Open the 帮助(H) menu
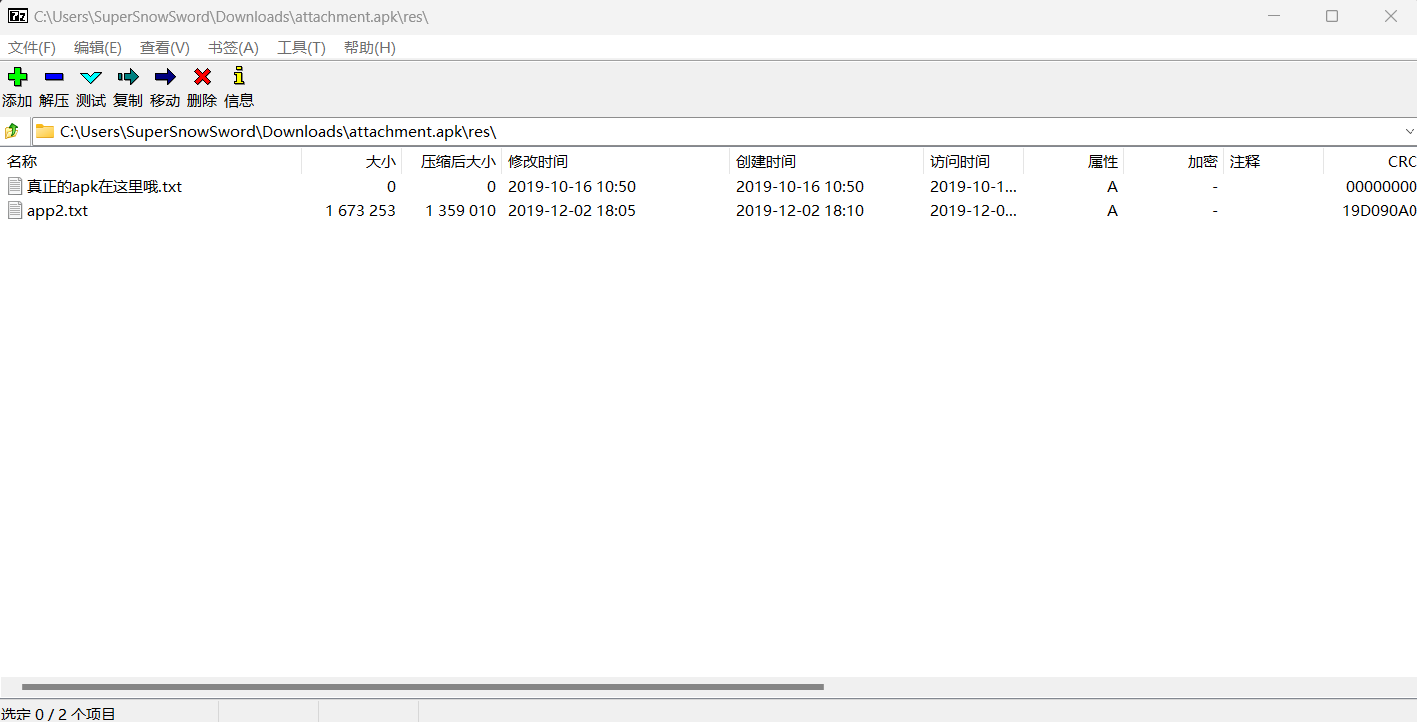 click(x=370, y=48)
